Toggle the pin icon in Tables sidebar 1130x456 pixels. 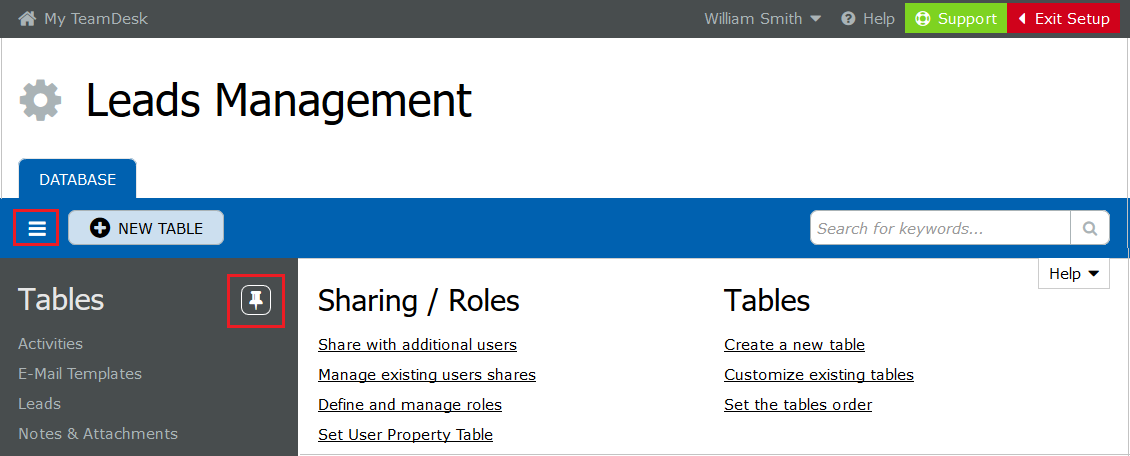[x=256, y=300]
